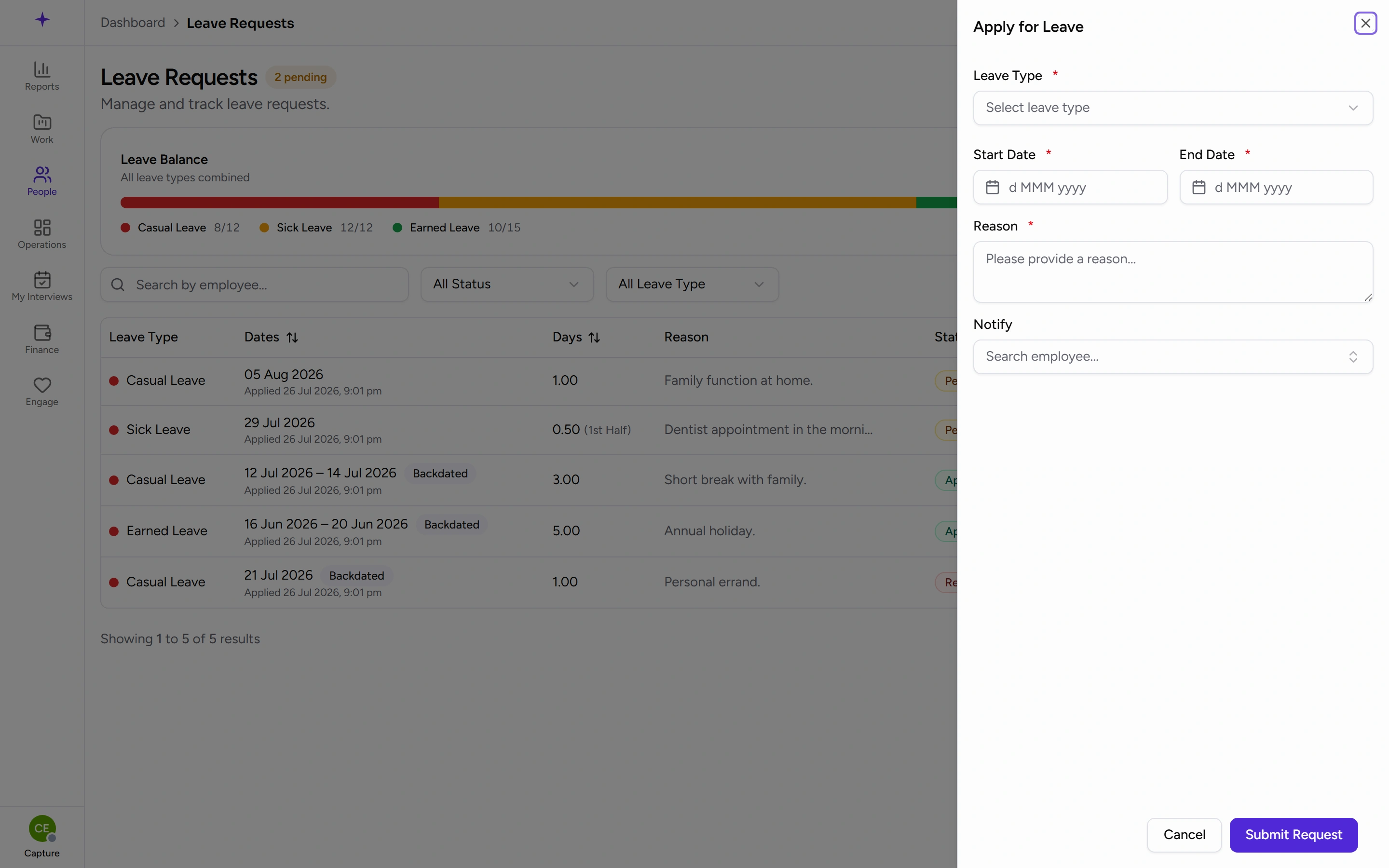Open the Notify employee search combo box
Image resolution: width=1389 pixels, height=868 pixels.
point(1172,356)
